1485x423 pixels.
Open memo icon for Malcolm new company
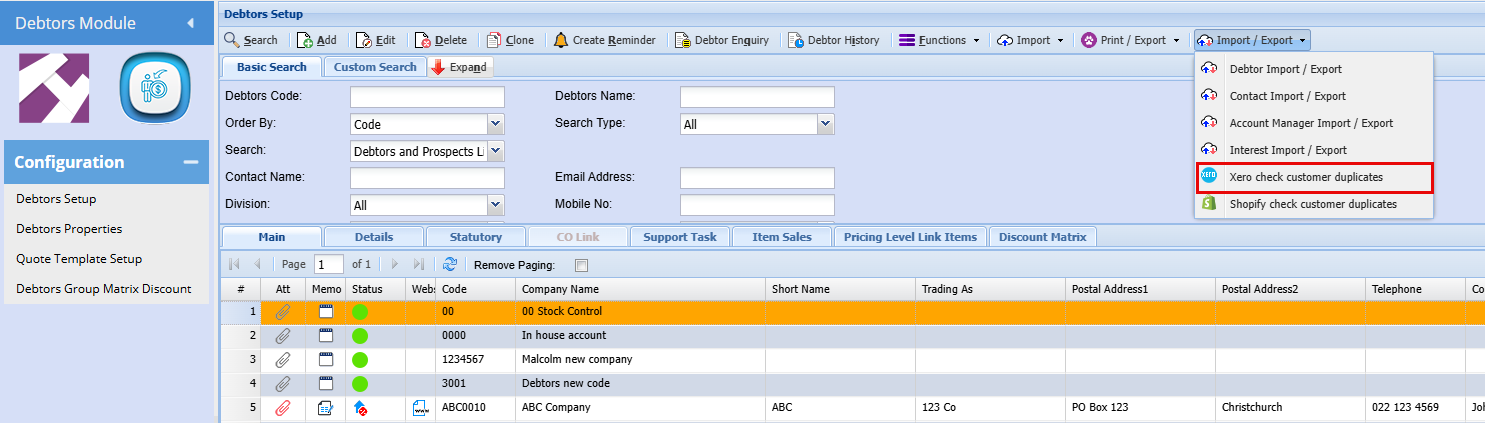pyautogui.click(x=326, y=359)
